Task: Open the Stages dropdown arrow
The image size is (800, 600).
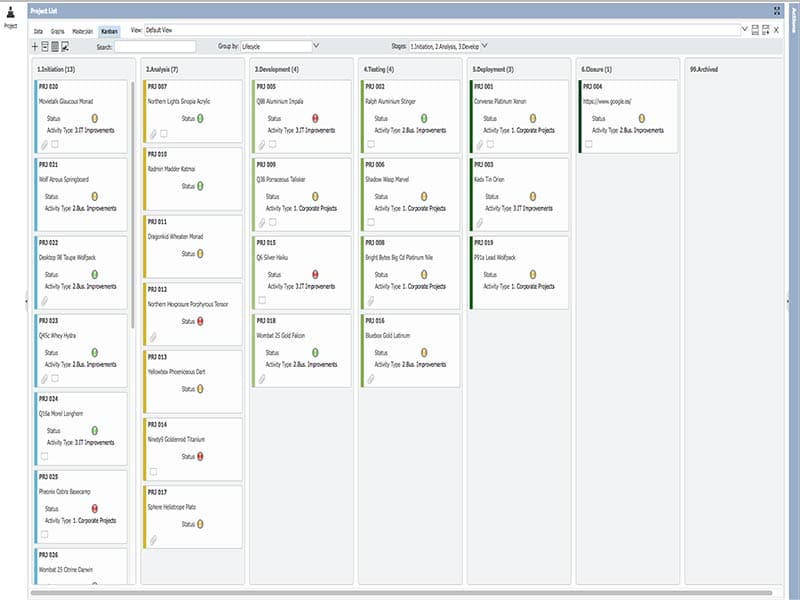Action: [x=484, y=46]
